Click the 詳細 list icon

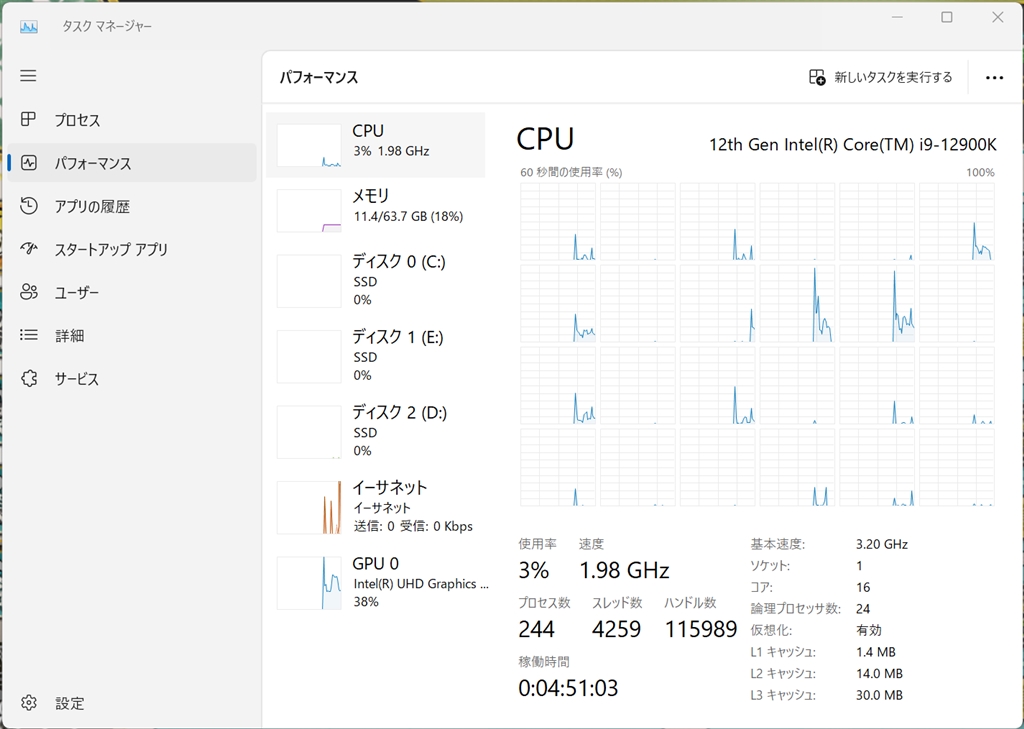click(x=28, y=335)
